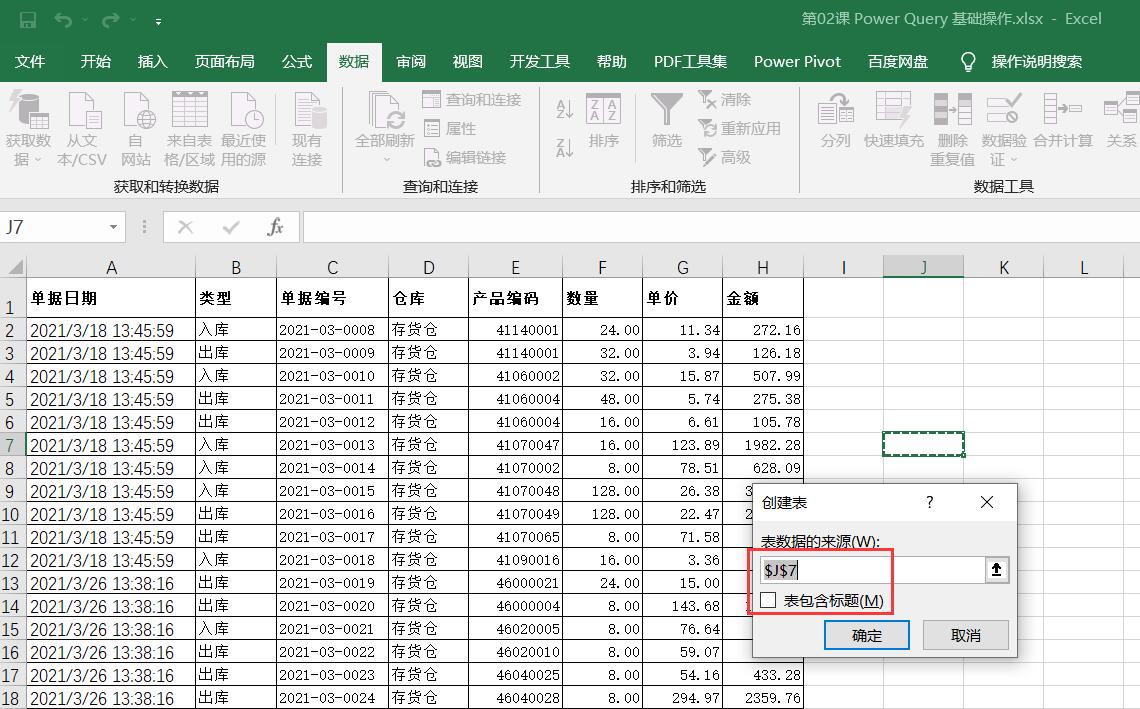The height and width of the screenshot is (709, 1140).
Task: Click cell containing 2021-03-0013
Action: coord(332,445)
